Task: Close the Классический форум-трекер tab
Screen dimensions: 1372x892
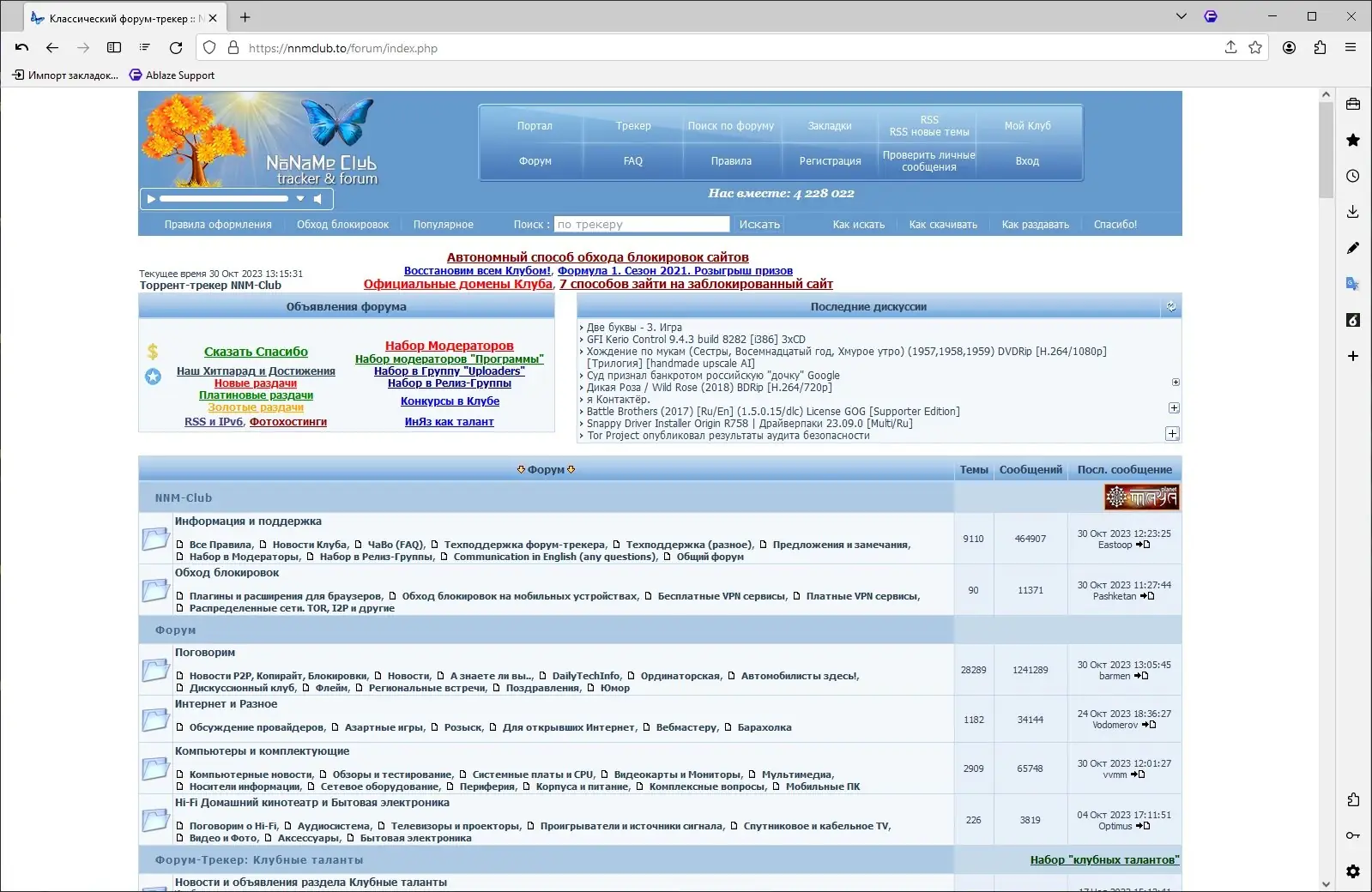Action: [213, 17]
